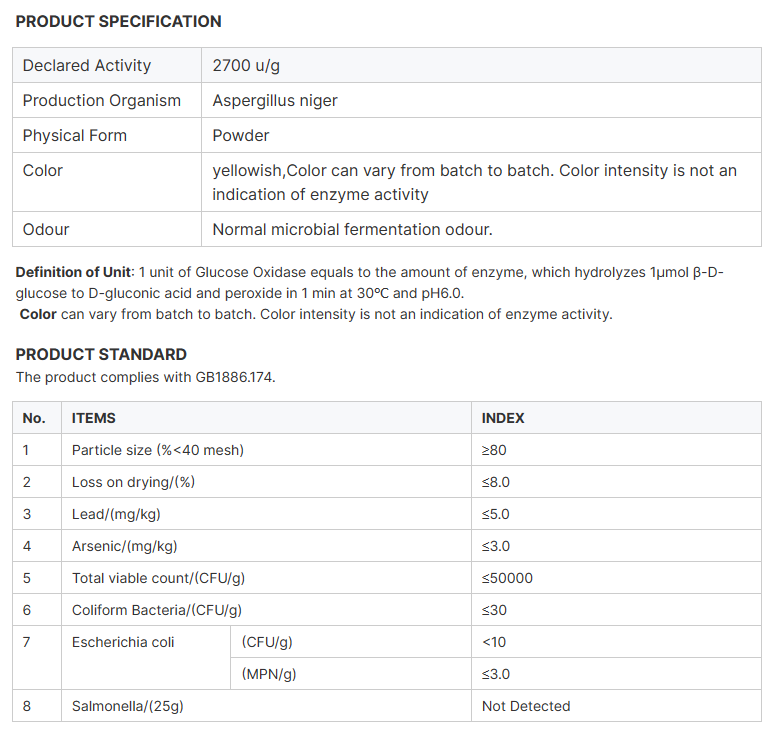Select the Powder value cell
This screenshot has width=777, height=730.
pyautogui.click(x=241, y=136)
